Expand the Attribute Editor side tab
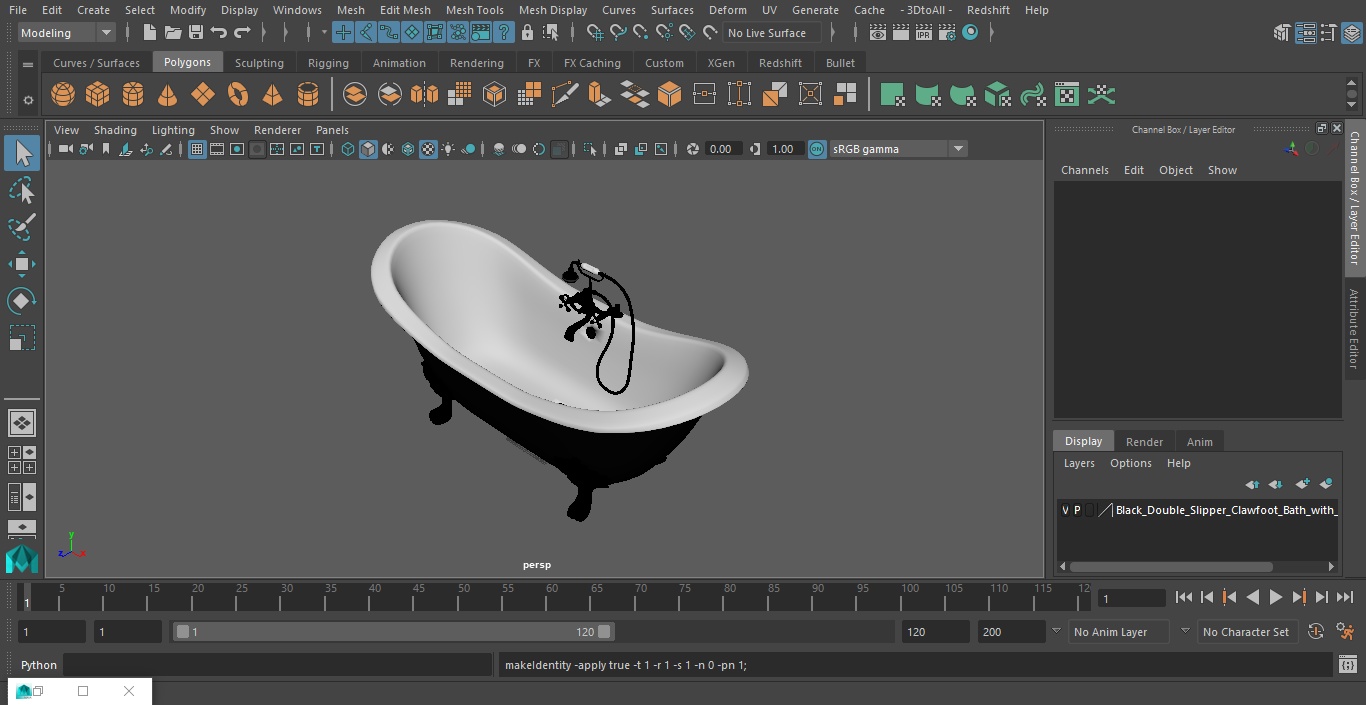 tap(1354, 329)
